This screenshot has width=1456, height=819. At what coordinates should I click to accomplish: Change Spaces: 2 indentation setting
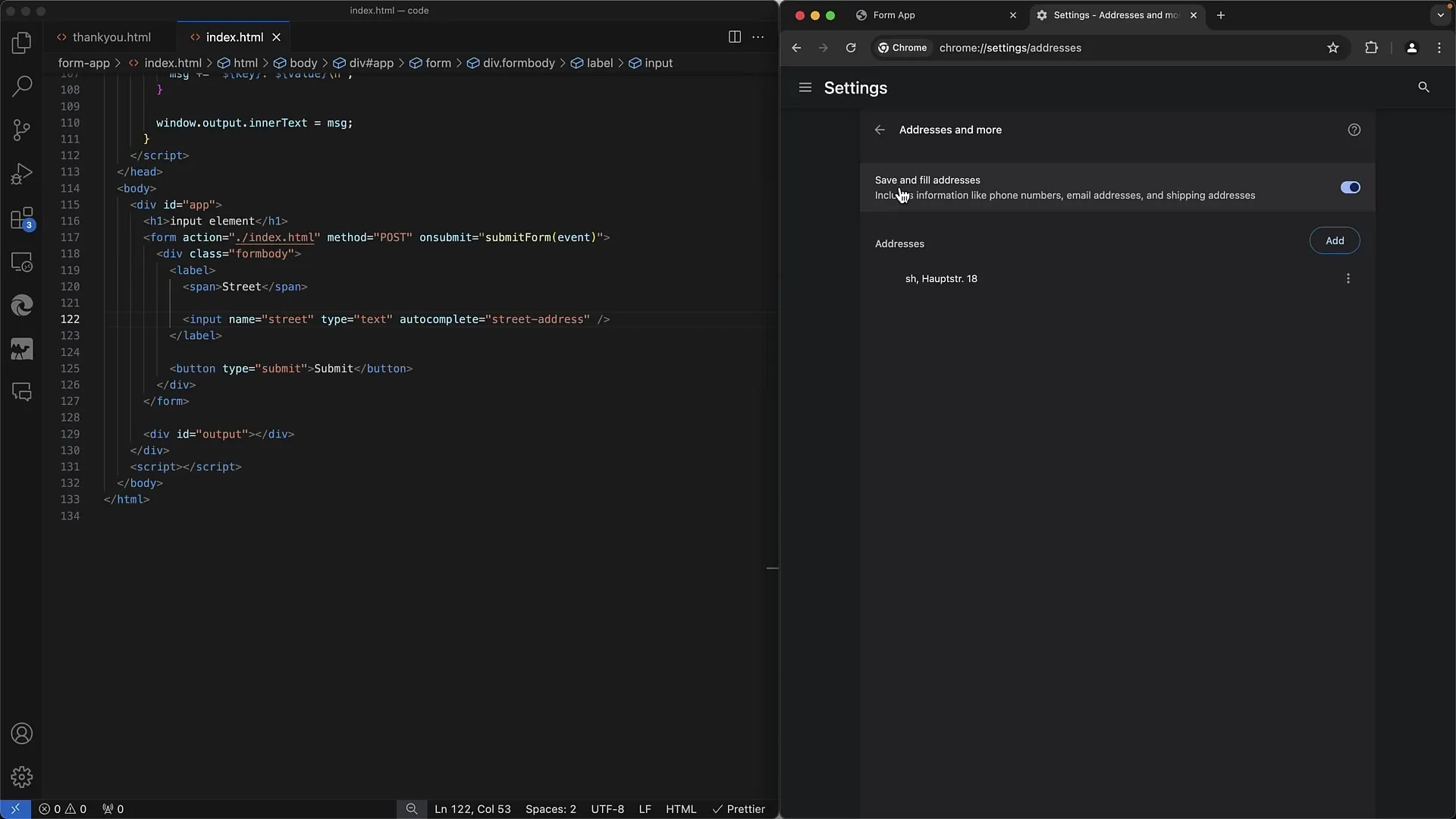coord(551,809)
